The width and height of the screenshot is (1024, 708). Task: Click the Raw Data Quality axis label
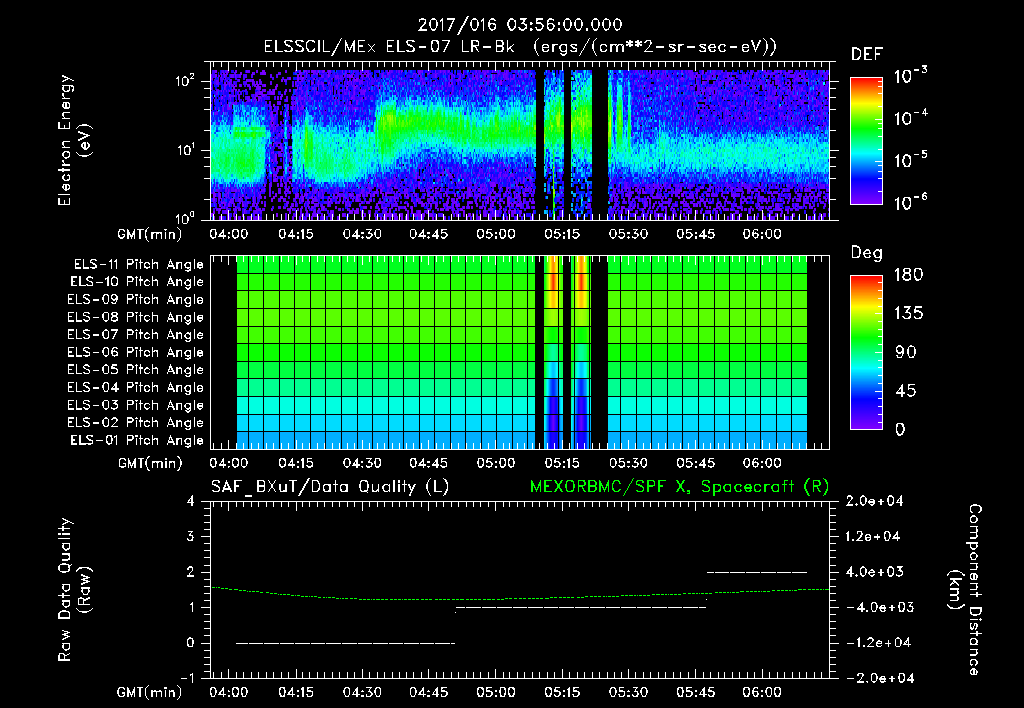(74, 590)
